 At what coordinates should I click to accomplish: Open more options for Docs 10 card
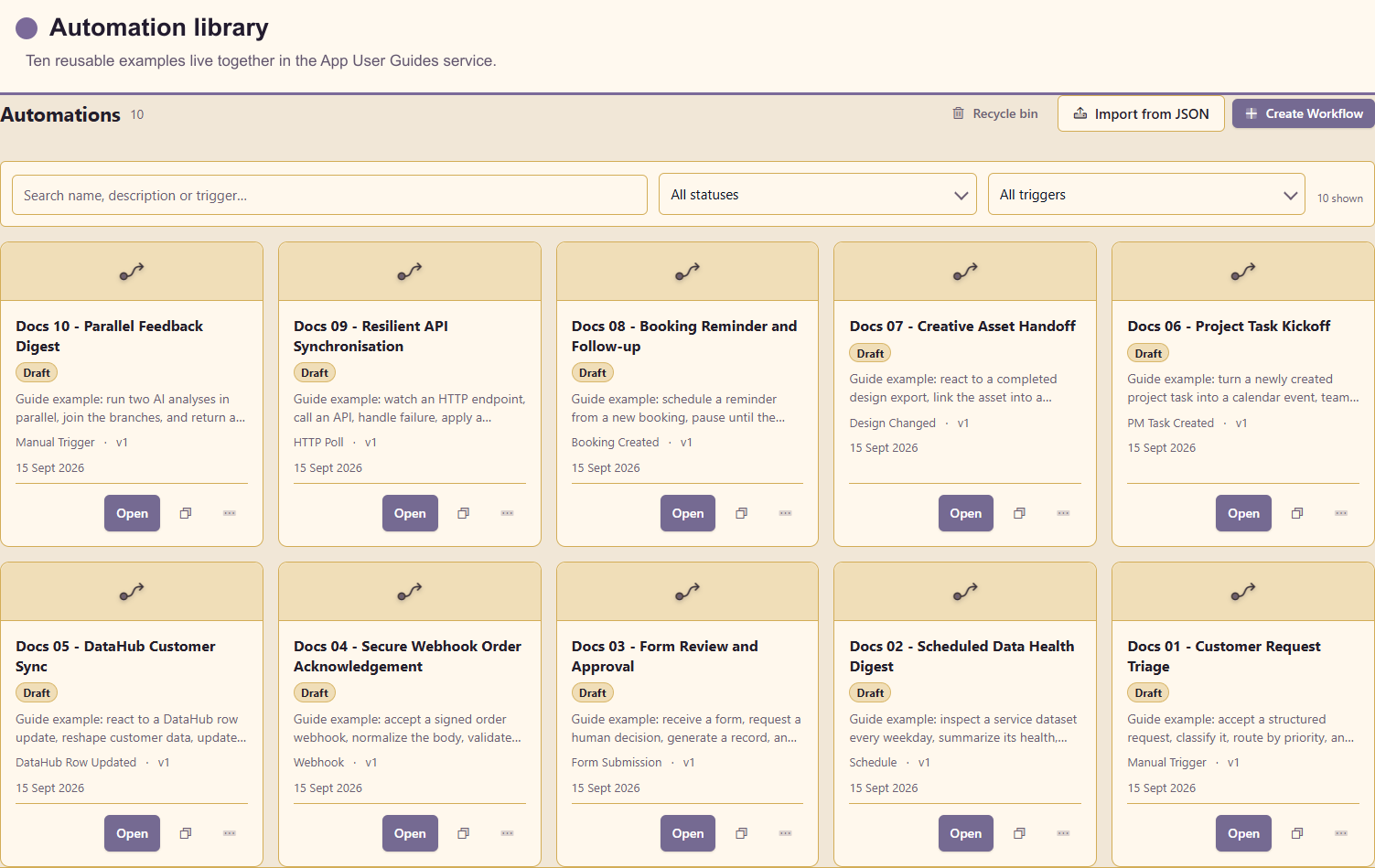pyautogui.click(x=230, y=513)
